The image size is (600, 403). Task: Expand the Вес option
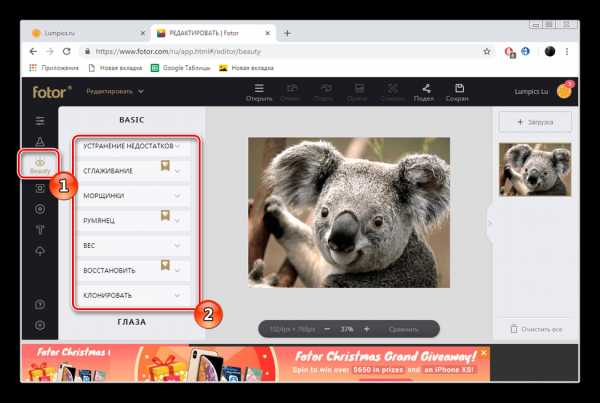click(133, 245)
